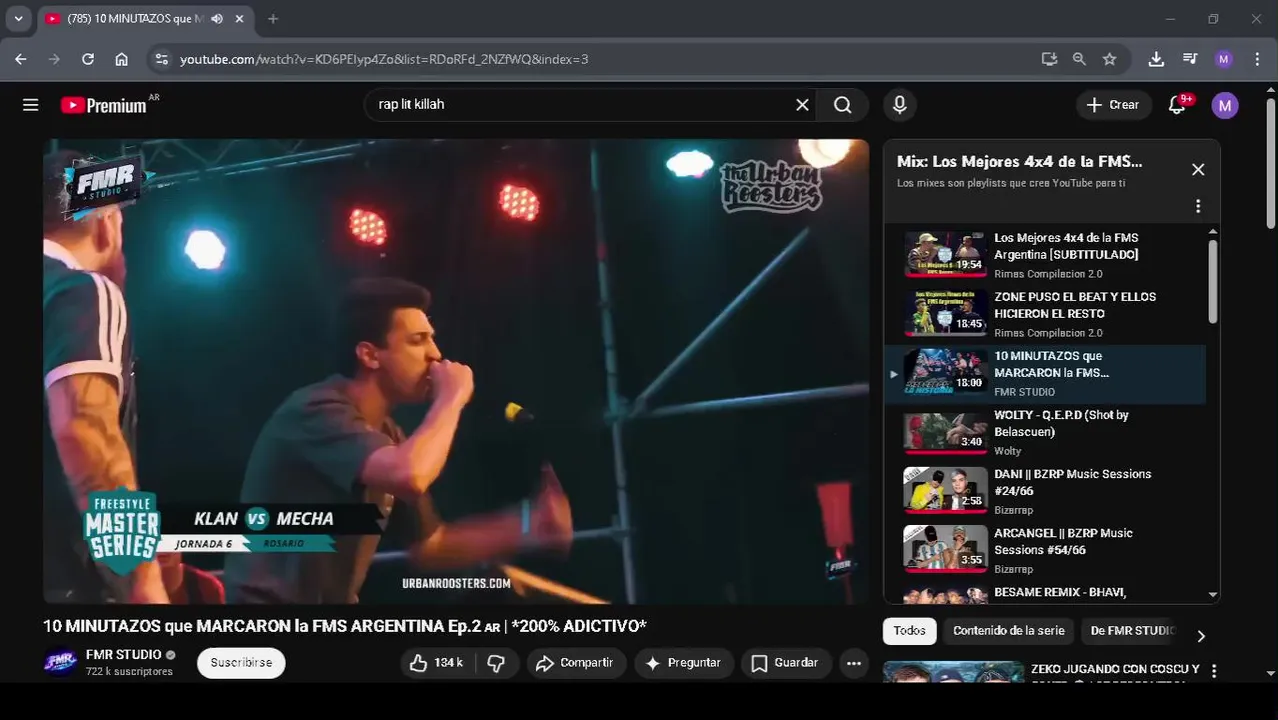Clear the search box text

802,105
